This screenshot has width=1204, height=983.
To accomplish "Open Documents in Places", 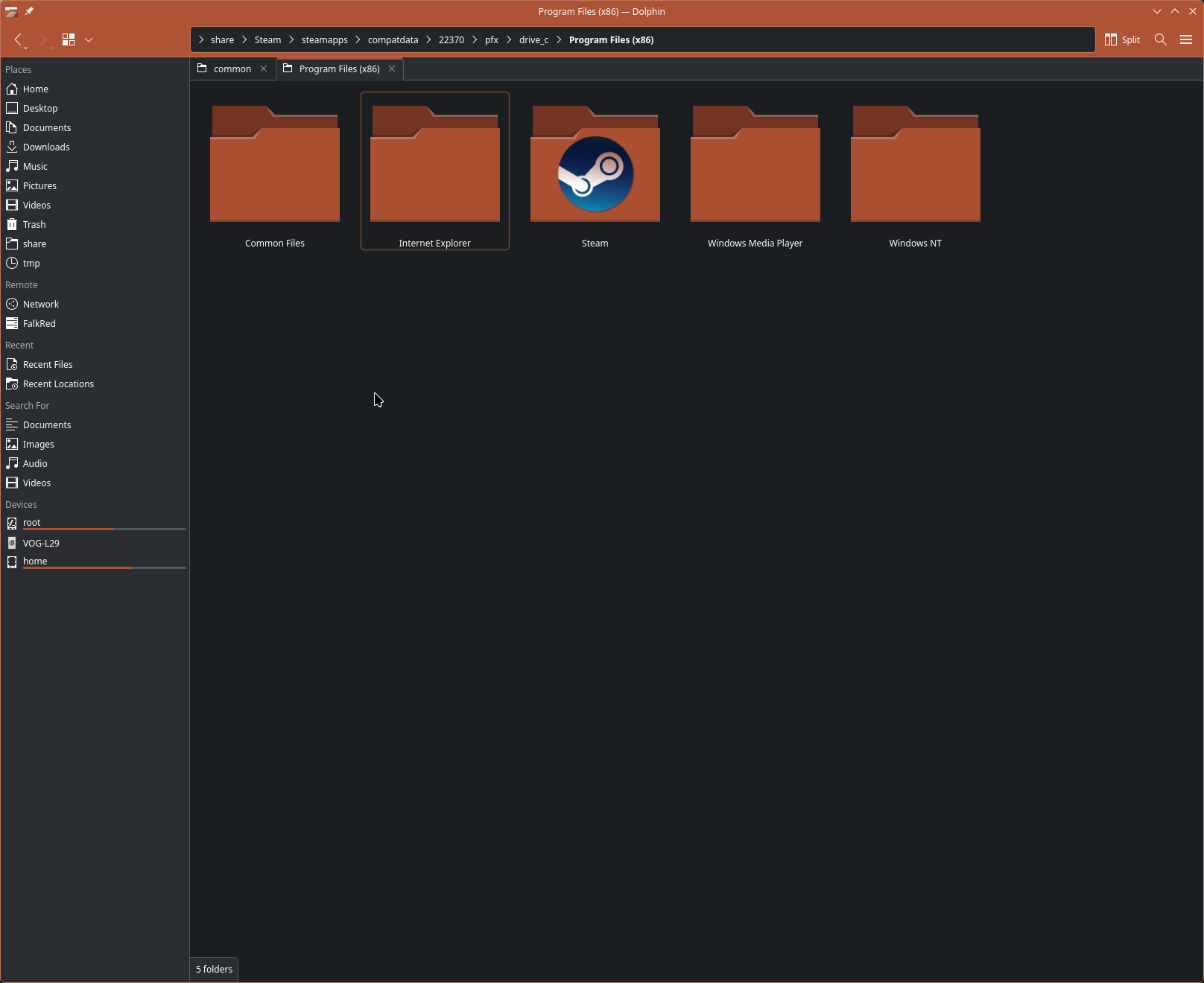I will pyautogui.click(x=95, y=127).
